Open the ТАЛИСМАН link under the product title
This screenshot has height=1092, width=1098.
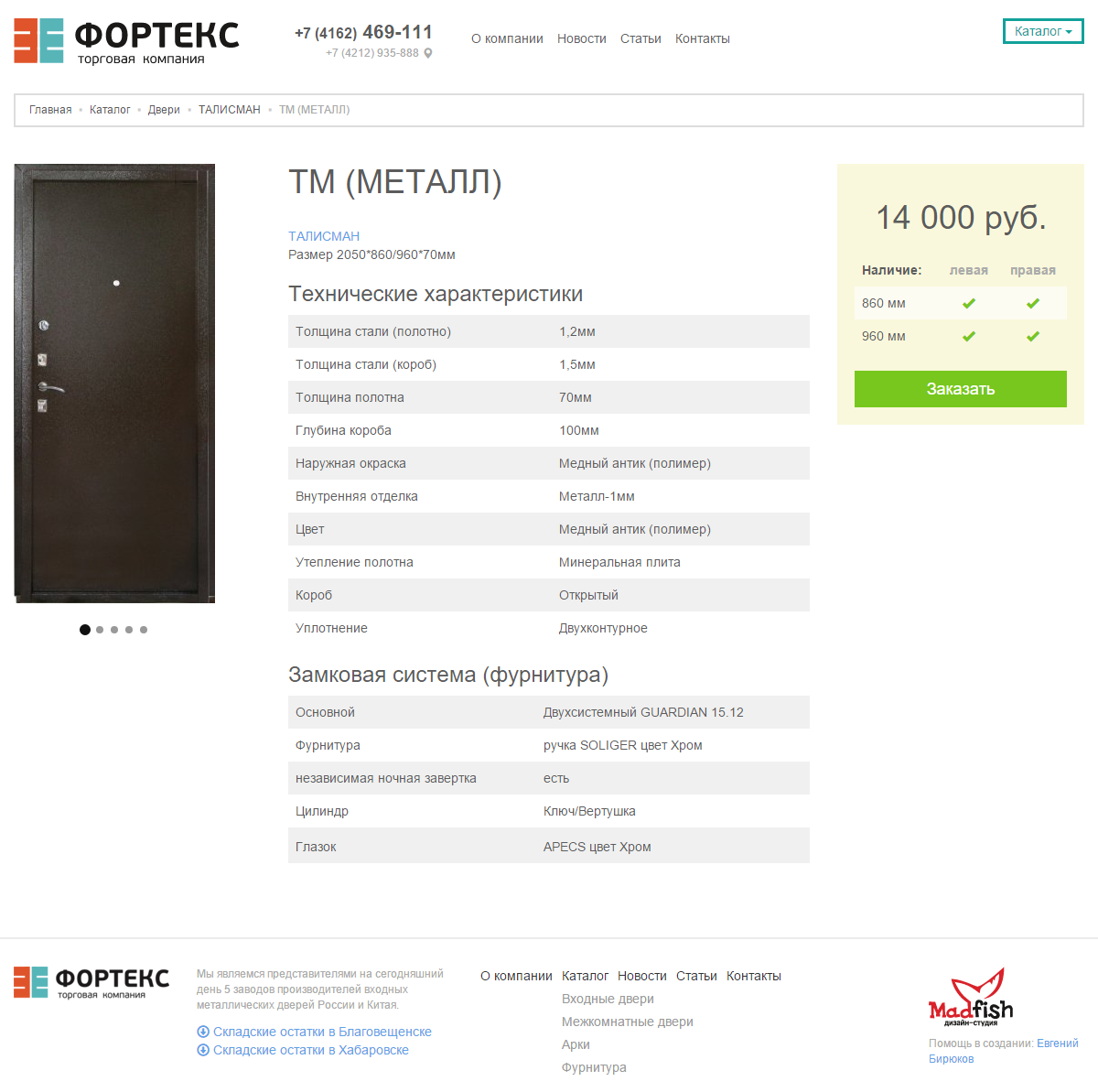(x=324, y=236)
